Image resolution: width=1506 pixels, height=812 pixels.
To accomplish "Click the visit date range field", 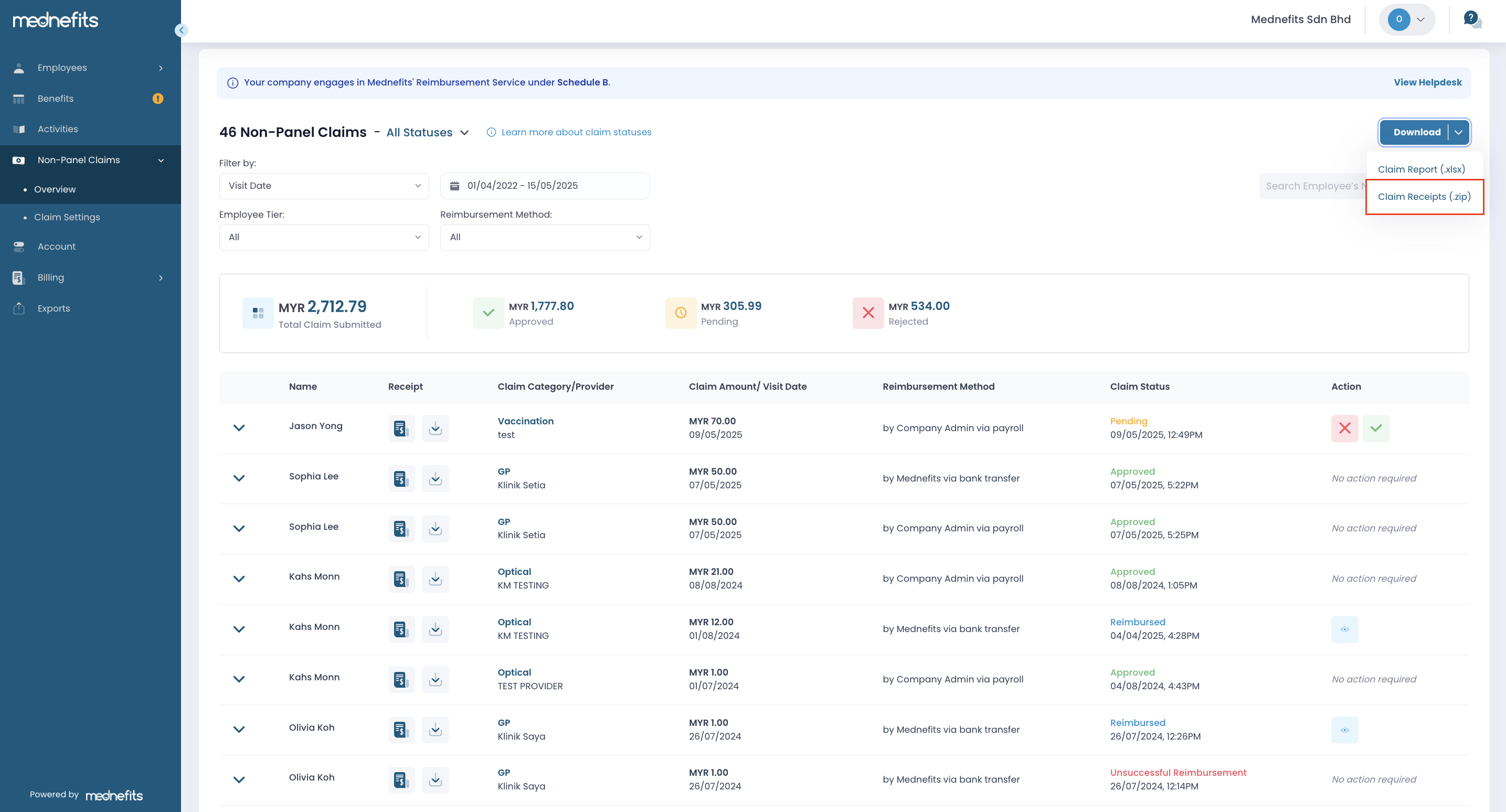I will pyautogui.click(x=544, y=186).
